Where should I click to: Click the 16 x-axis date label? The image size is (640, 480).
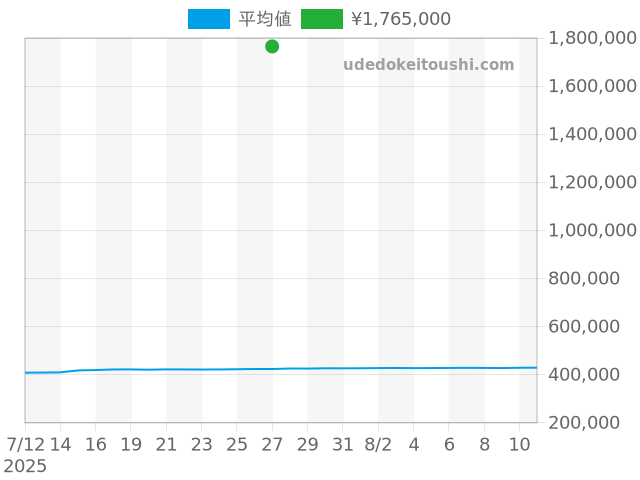point(96,444)
